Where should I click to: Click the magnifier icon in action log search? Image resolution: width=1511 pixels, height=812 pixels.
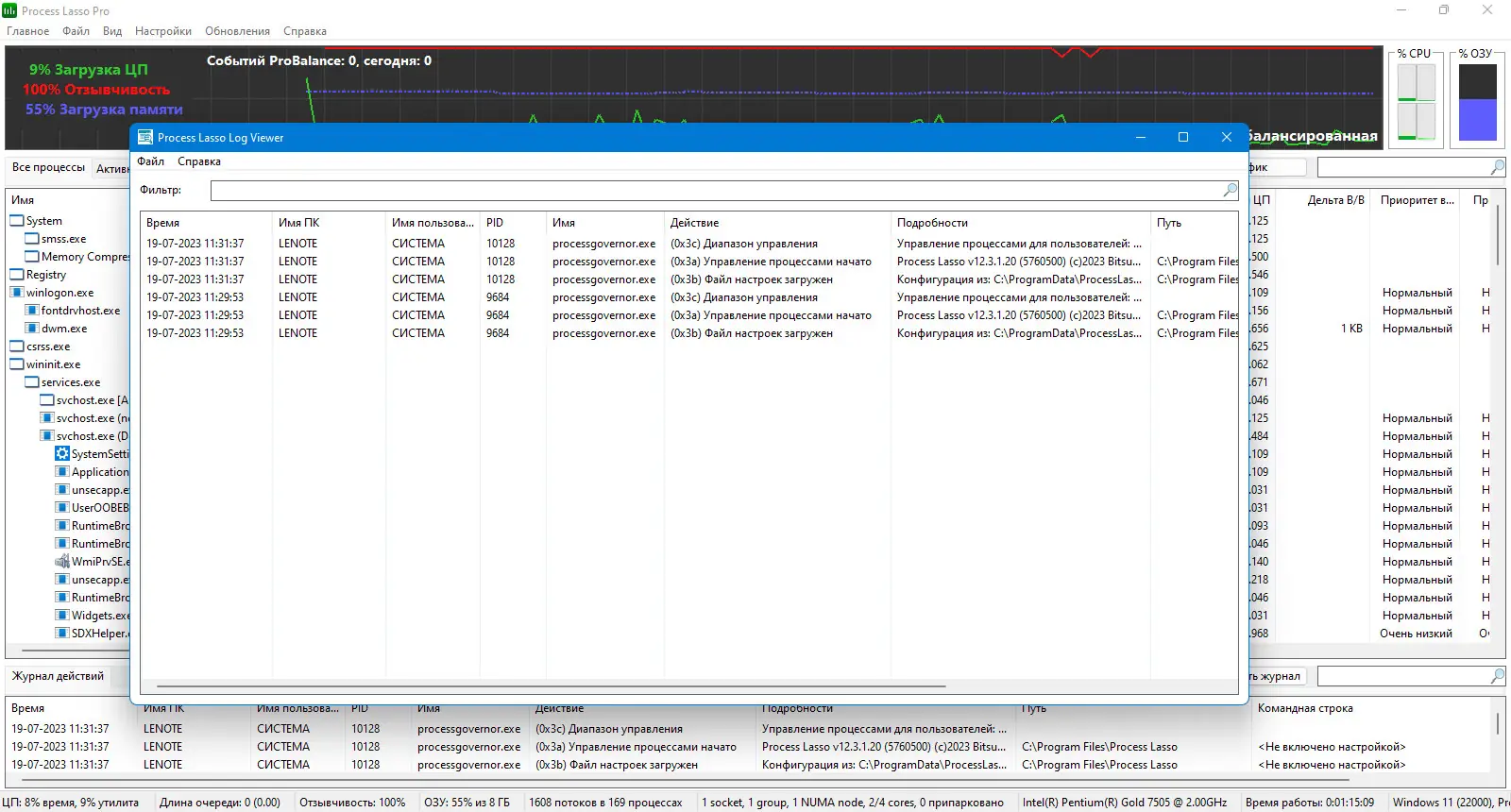1498,676
